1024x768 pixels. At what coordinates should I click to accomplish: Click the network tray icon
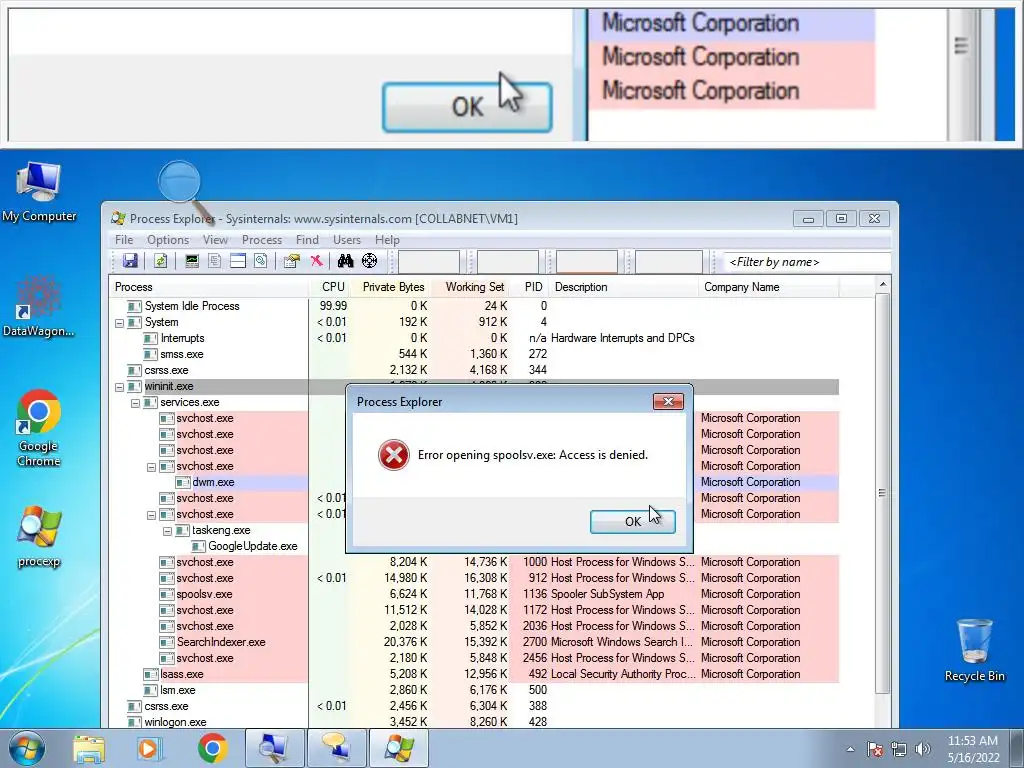coord(899,749)
